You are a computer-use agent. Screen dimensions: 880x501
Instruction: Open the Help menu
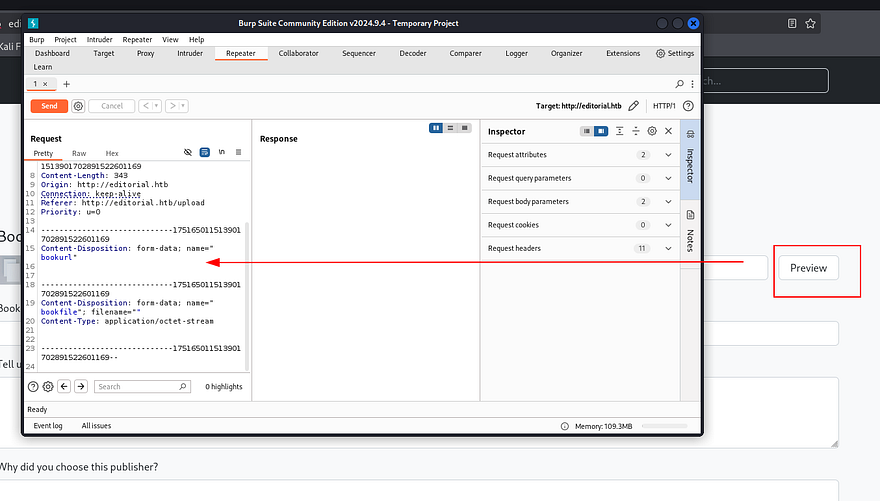(196, 40)
